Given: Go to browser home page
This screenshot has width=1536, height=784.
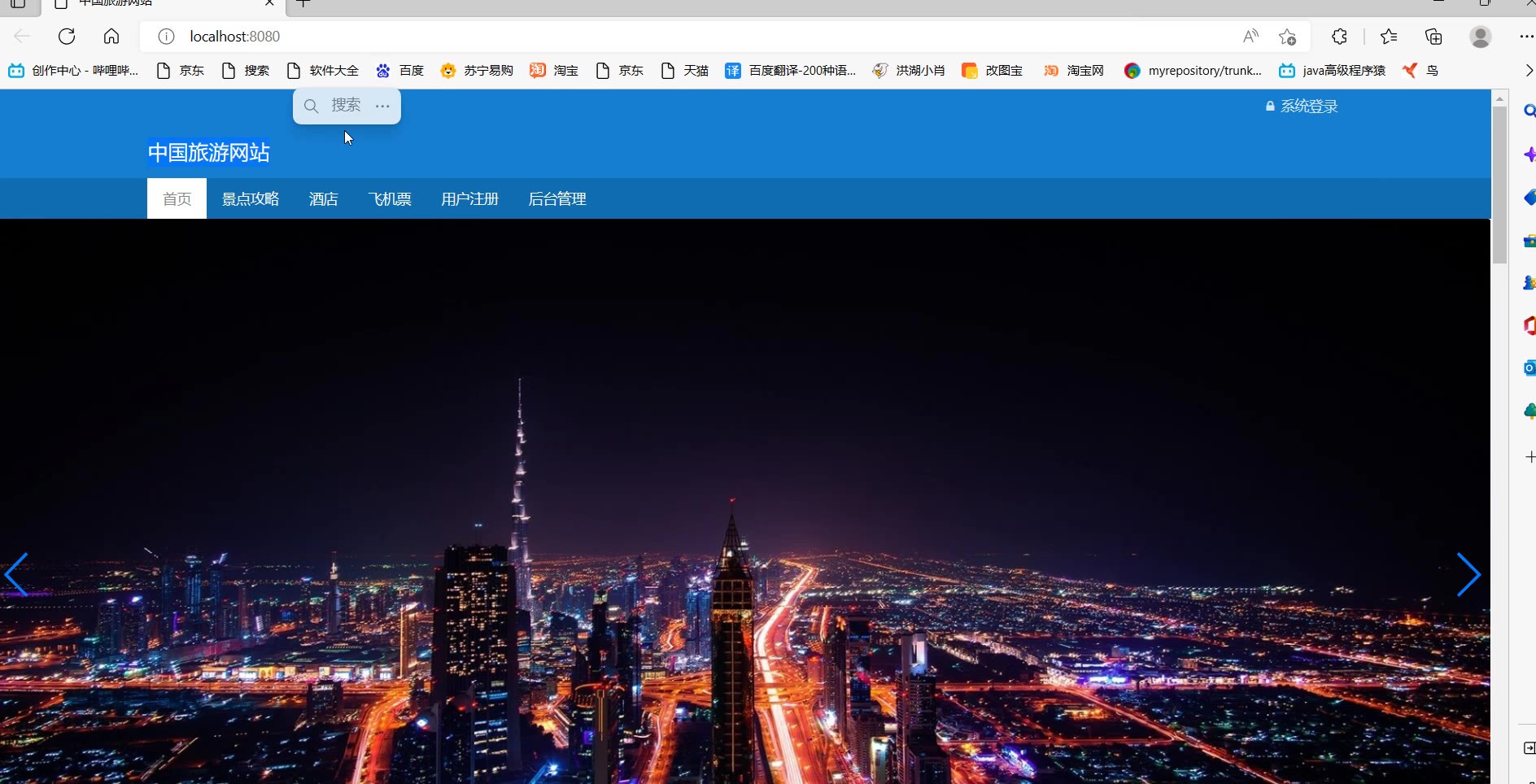Looking at the screenshot, I should coord(111,37).
